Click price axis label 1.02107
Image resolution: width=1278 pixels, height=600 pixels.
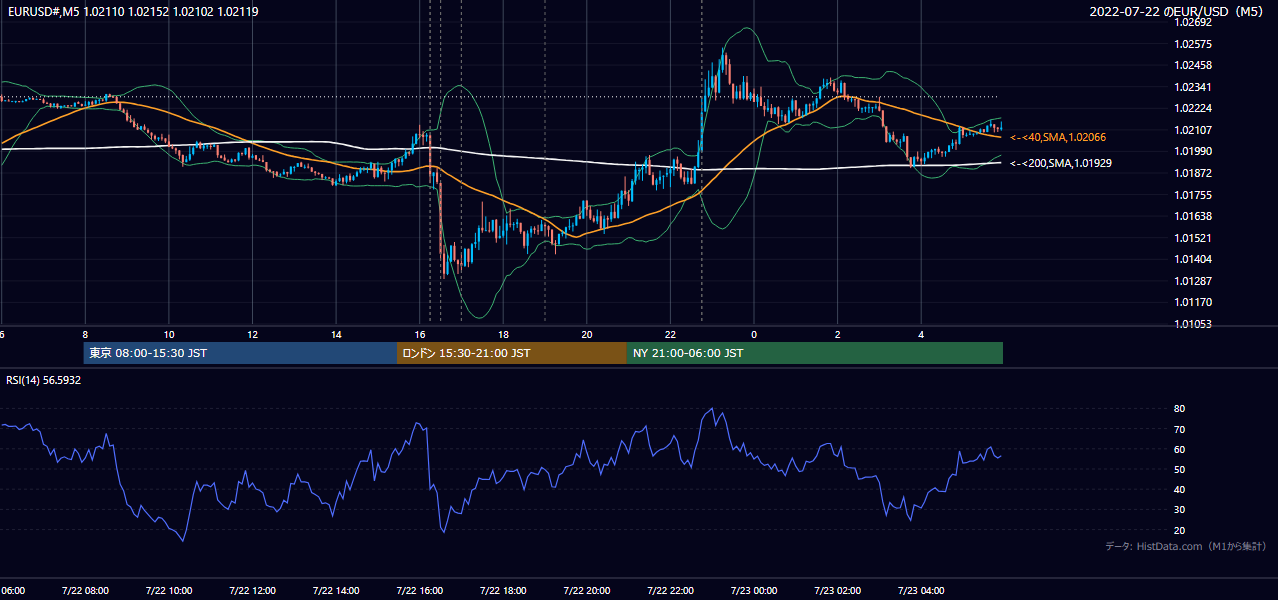point(1192,130)
